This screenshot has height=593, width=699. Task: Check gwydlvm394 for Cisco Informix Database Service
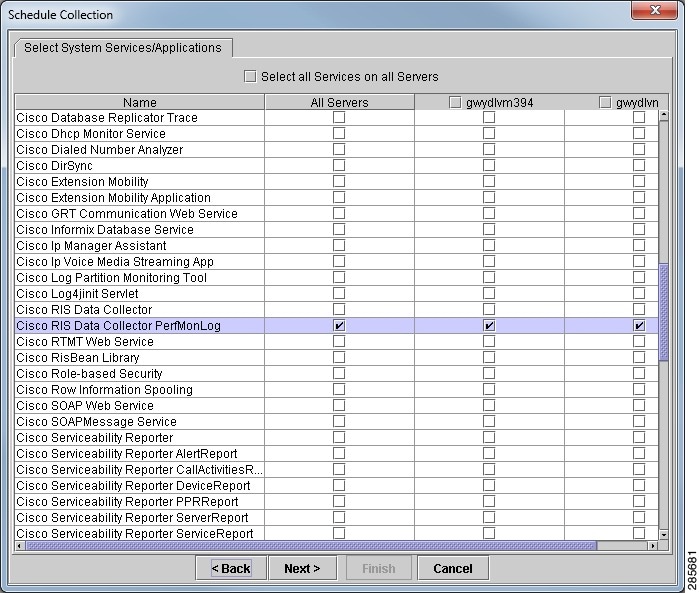pos(489,230)
